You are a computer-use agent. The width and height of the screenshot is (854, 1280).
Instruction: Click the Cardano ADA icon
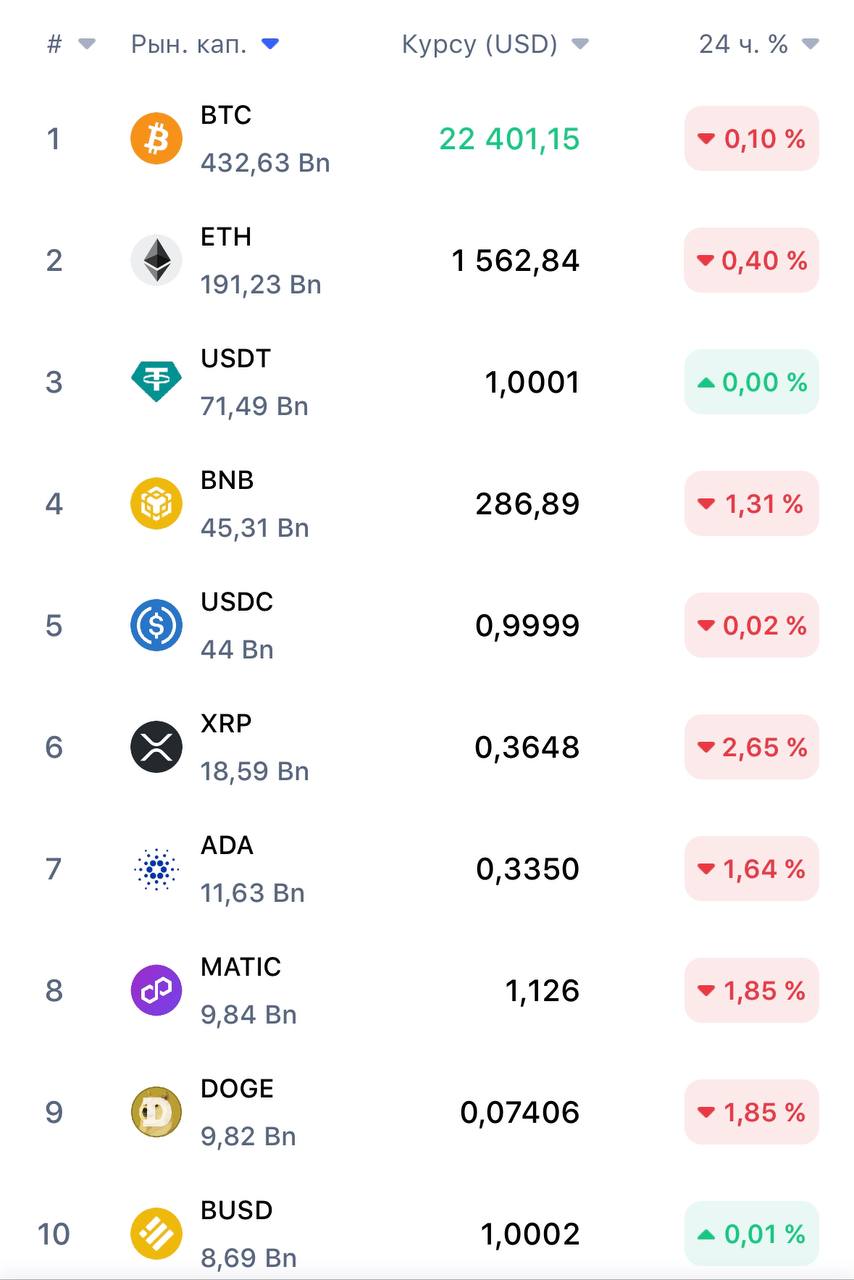(156, 868)
